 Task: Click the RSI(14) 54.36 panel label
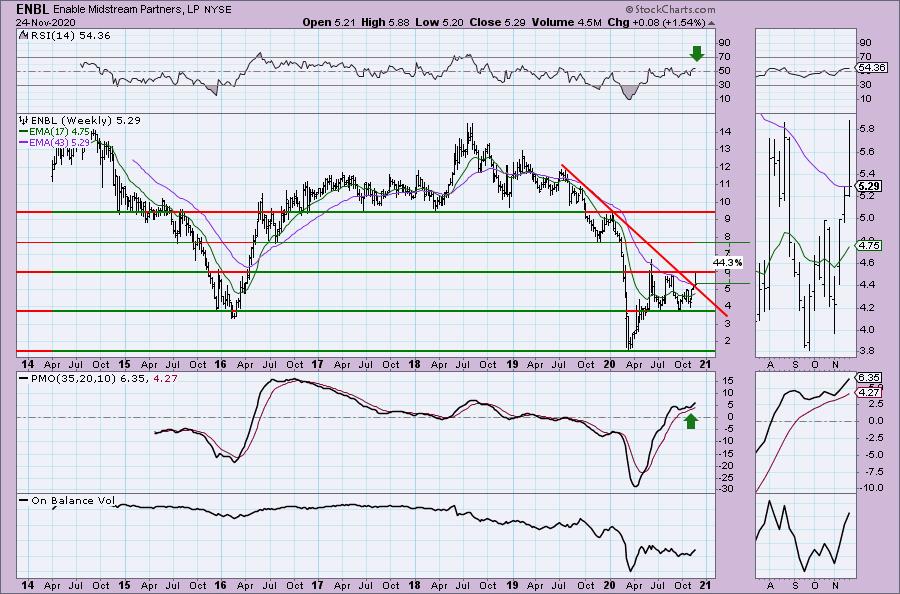(70, 35)
